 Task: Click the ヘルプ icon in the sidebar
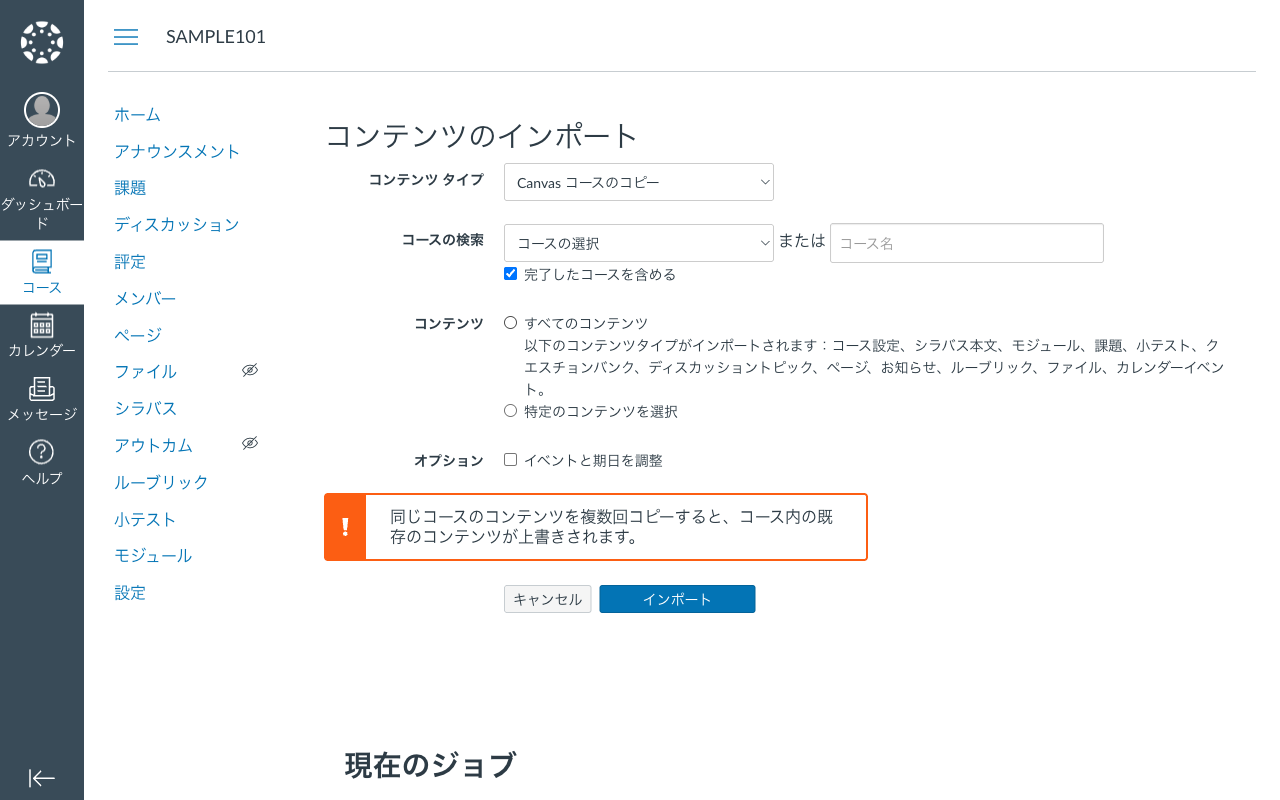(x=41, y=448)
